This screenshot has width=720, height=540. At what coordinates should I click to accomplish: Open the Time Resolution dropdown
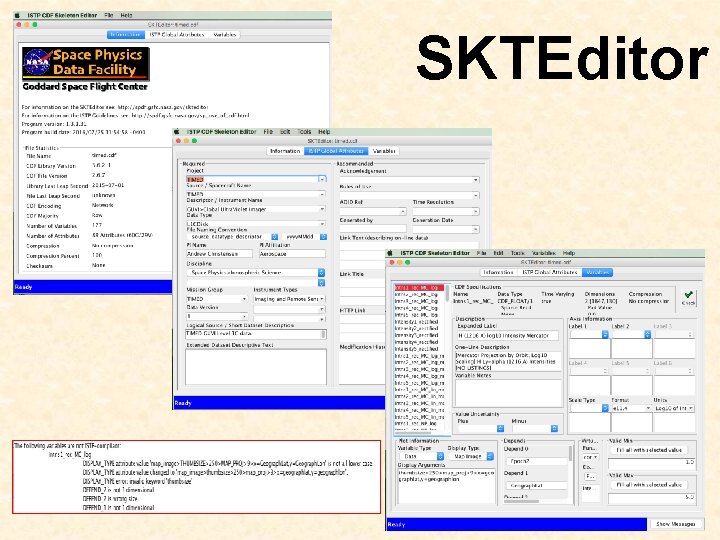pos(446,211)
